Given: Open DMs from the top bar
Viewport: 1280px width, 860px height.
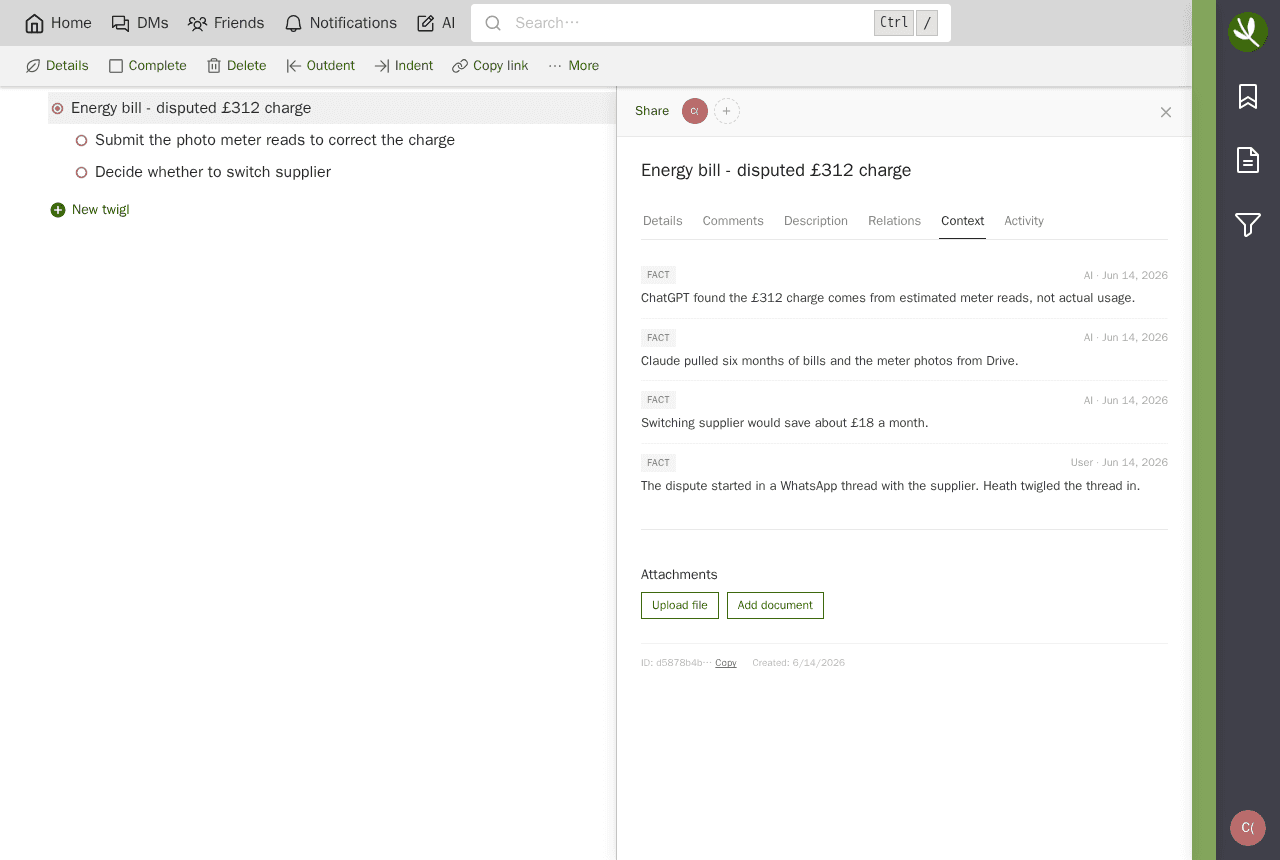Looking at the screenshot, I should (139, 23).
